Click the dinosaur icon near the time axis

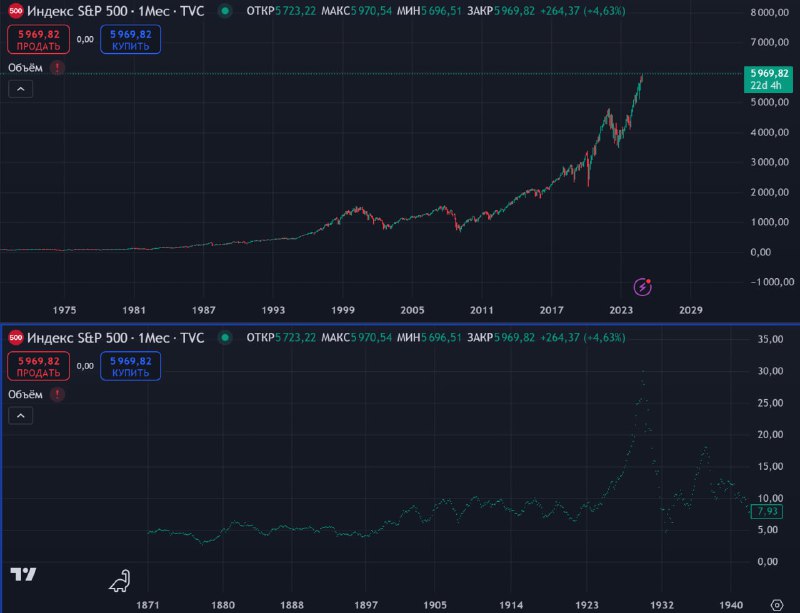(x=120, y=581)
